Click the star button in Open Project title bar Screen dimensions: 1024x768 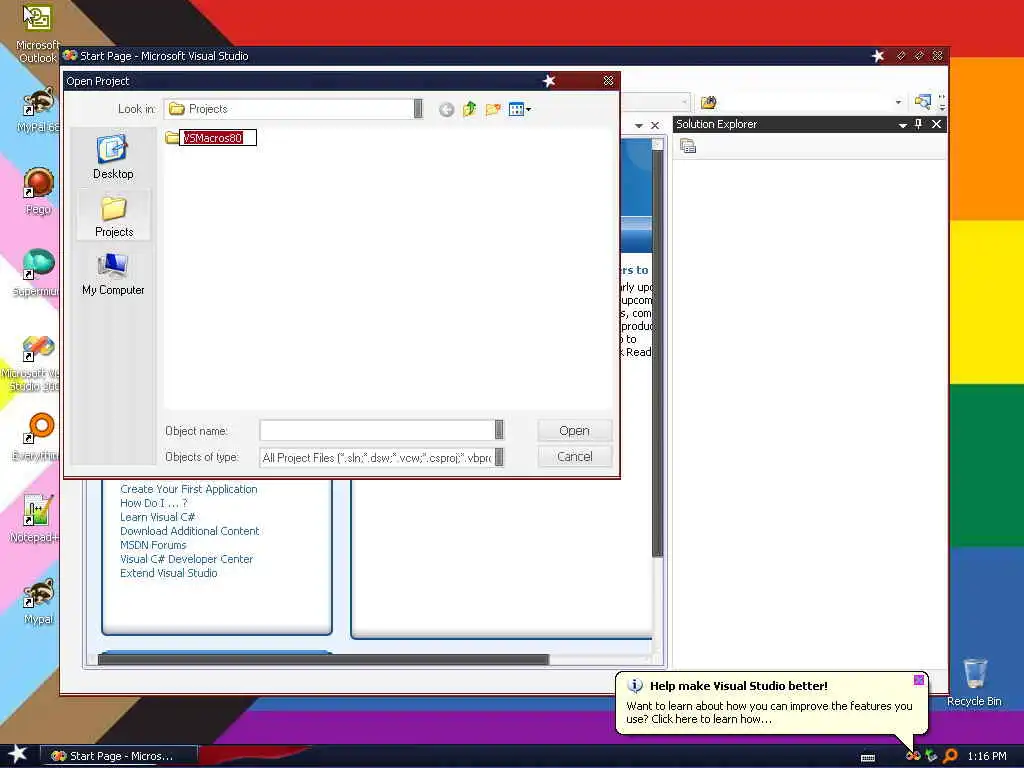tap(549, 80)
